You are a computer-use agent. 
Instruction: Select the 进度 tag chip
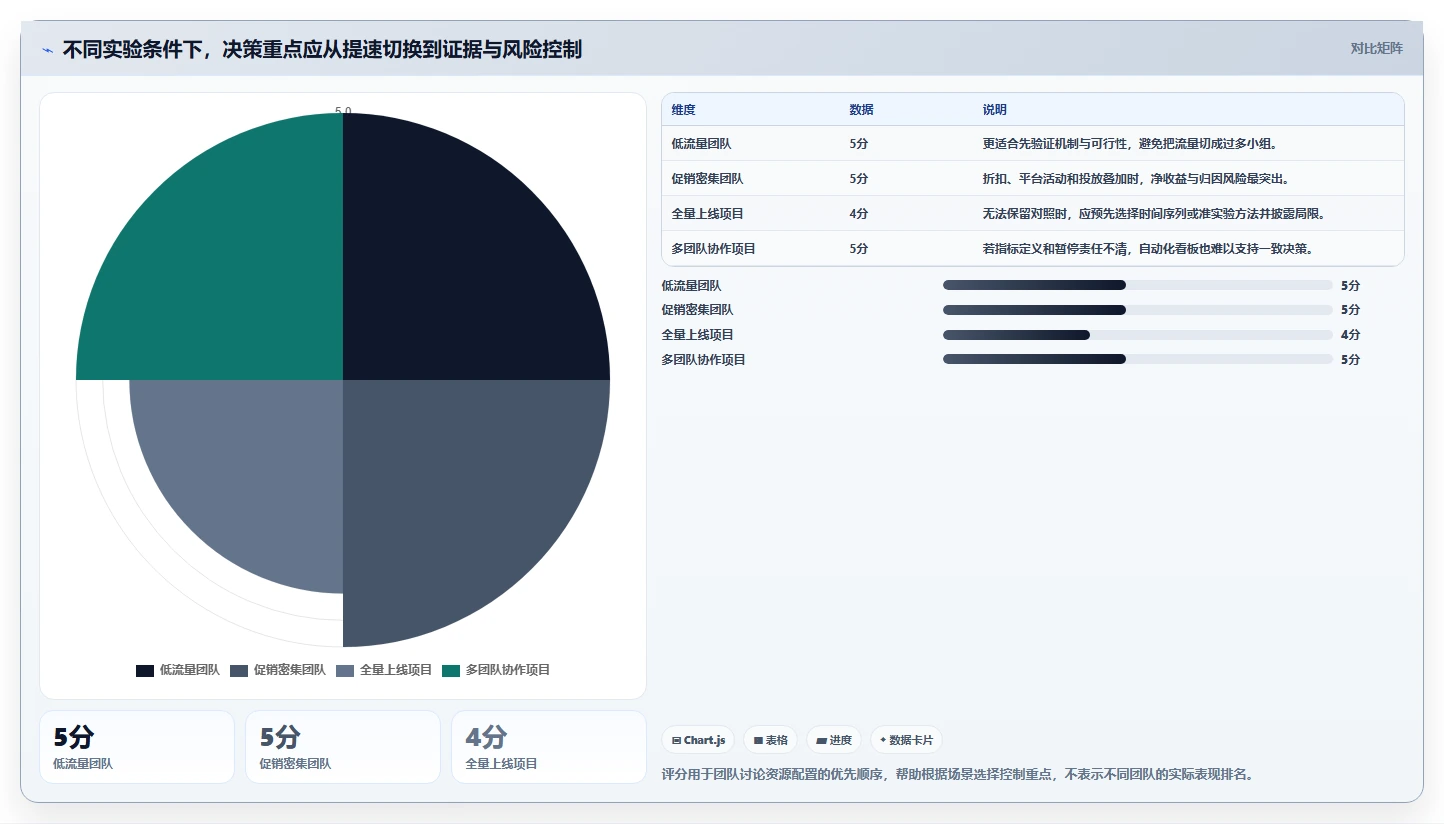(x=833, y=740)
